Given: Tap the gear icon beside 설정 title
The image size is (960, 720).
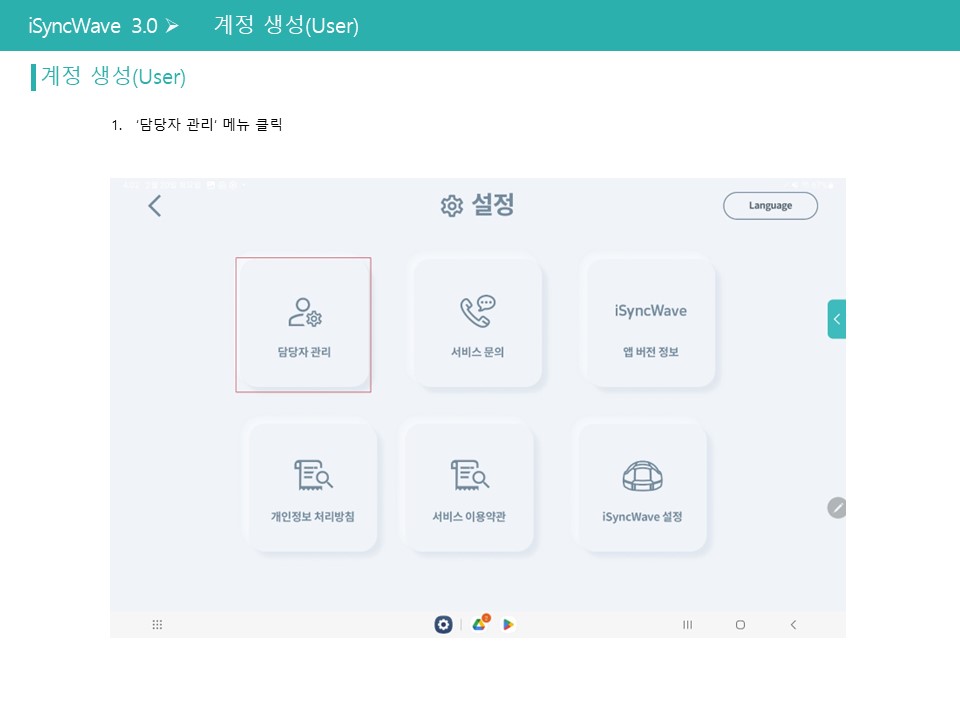Looking at the screenshot, I should point(452,206).
